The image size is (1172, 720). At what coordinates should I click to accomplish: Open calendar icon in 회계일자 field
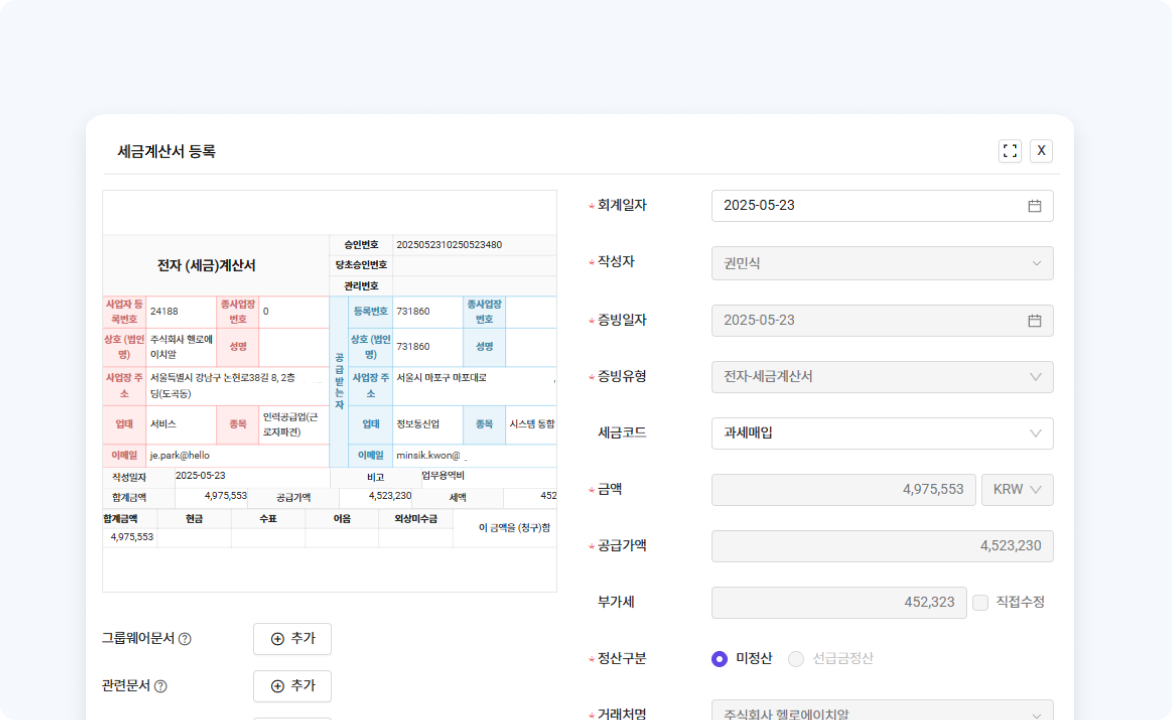tap(1034, 206)
